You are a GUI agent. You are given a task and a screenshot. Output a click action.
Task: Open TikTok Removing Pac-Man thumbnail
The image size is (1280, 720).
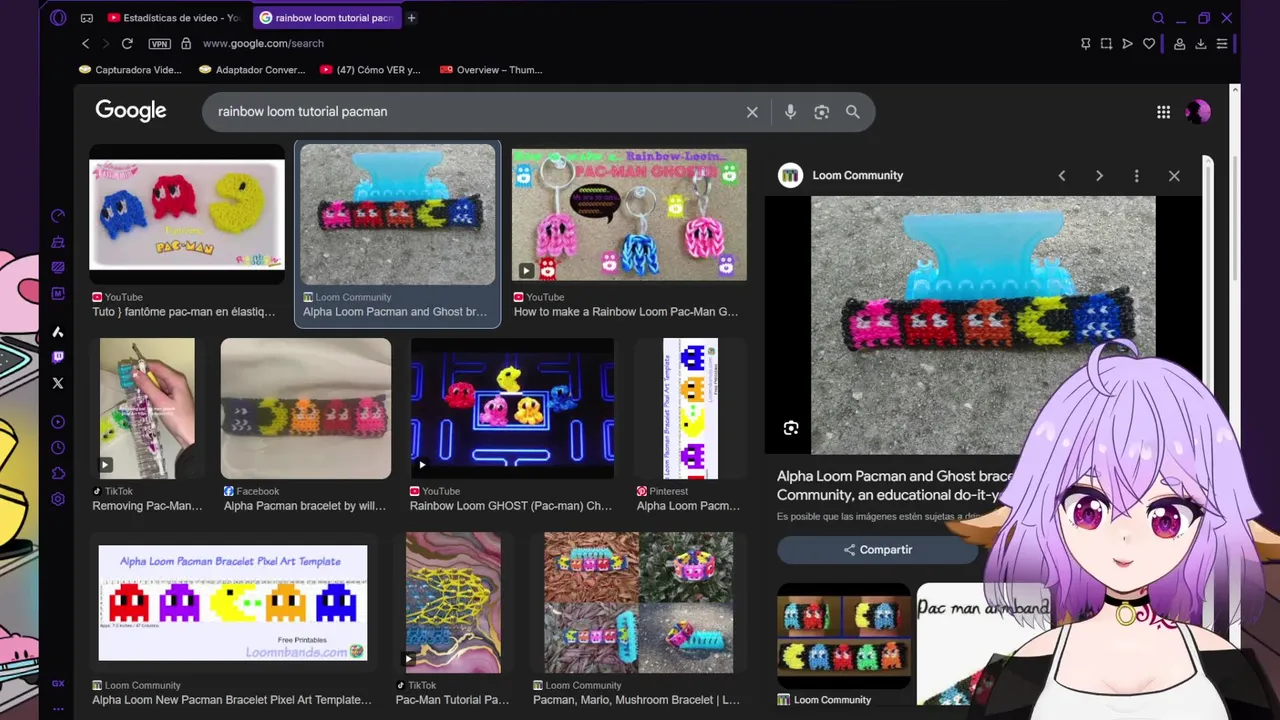click(x=147, y=408)
